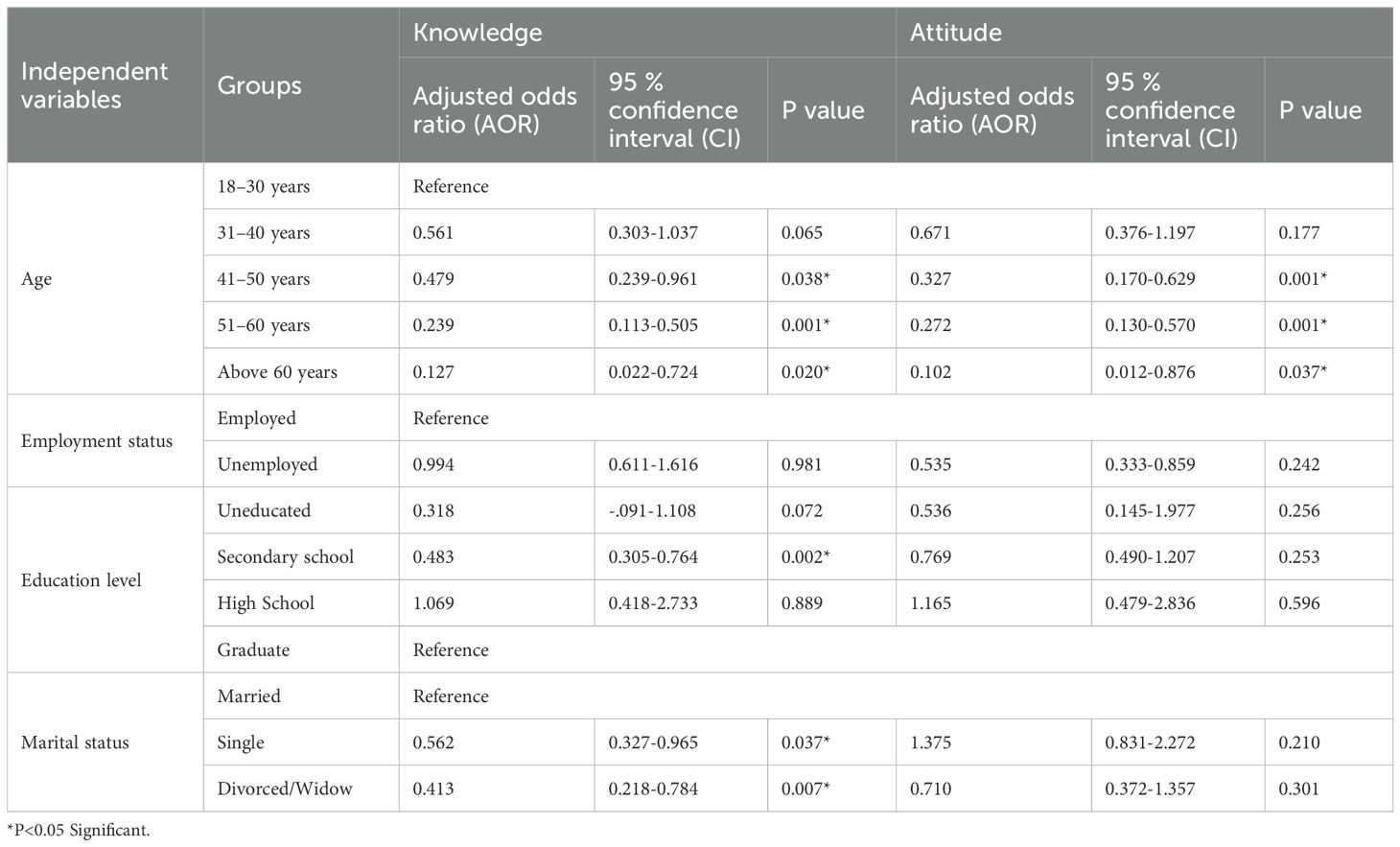Click the "18–30 years" group cell
This screenshot has height=847, width=1400.
click(x=264, y=186)
